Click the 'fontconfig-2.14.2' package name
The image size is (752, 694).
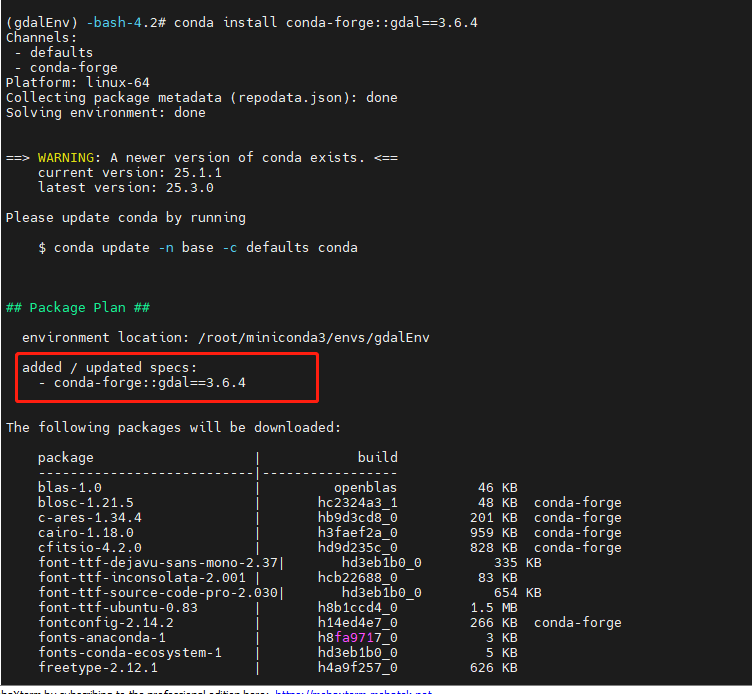coord(106,623)
